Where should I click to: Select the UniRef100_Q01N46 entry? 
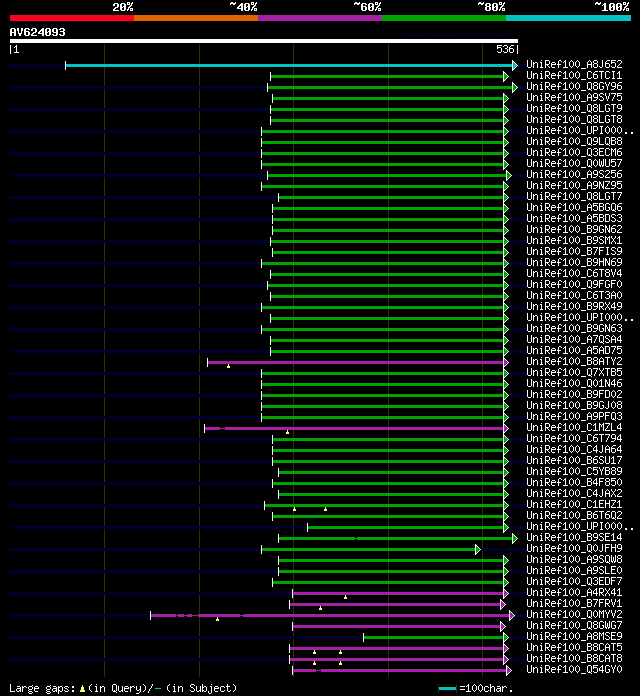[574, 384]
